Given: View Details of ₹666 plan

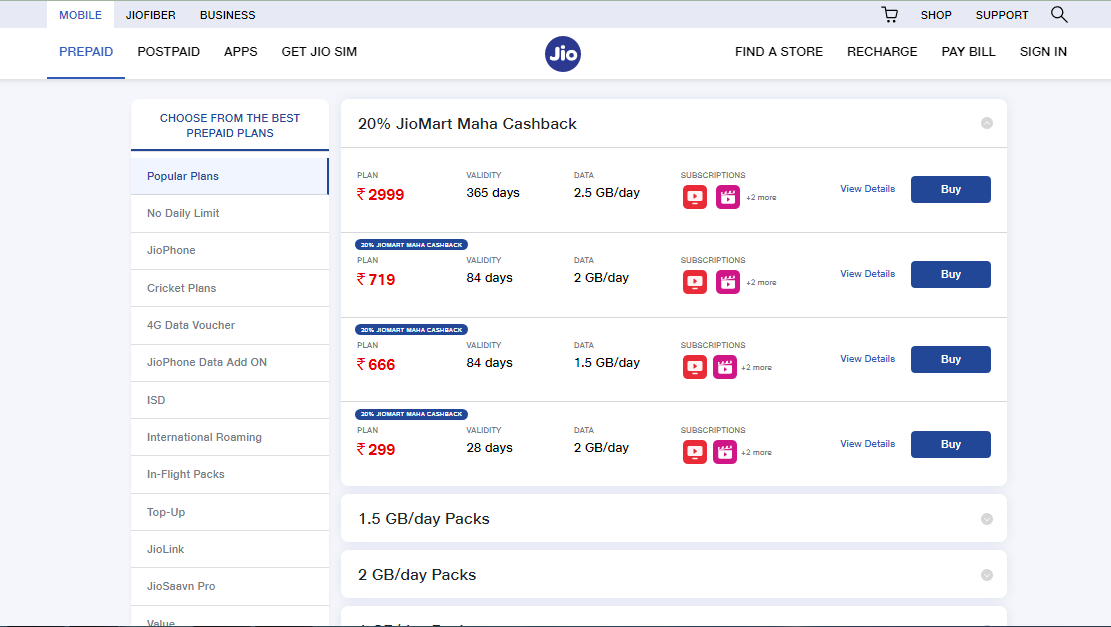Looking at the screenshot, I should click(867, 359).
